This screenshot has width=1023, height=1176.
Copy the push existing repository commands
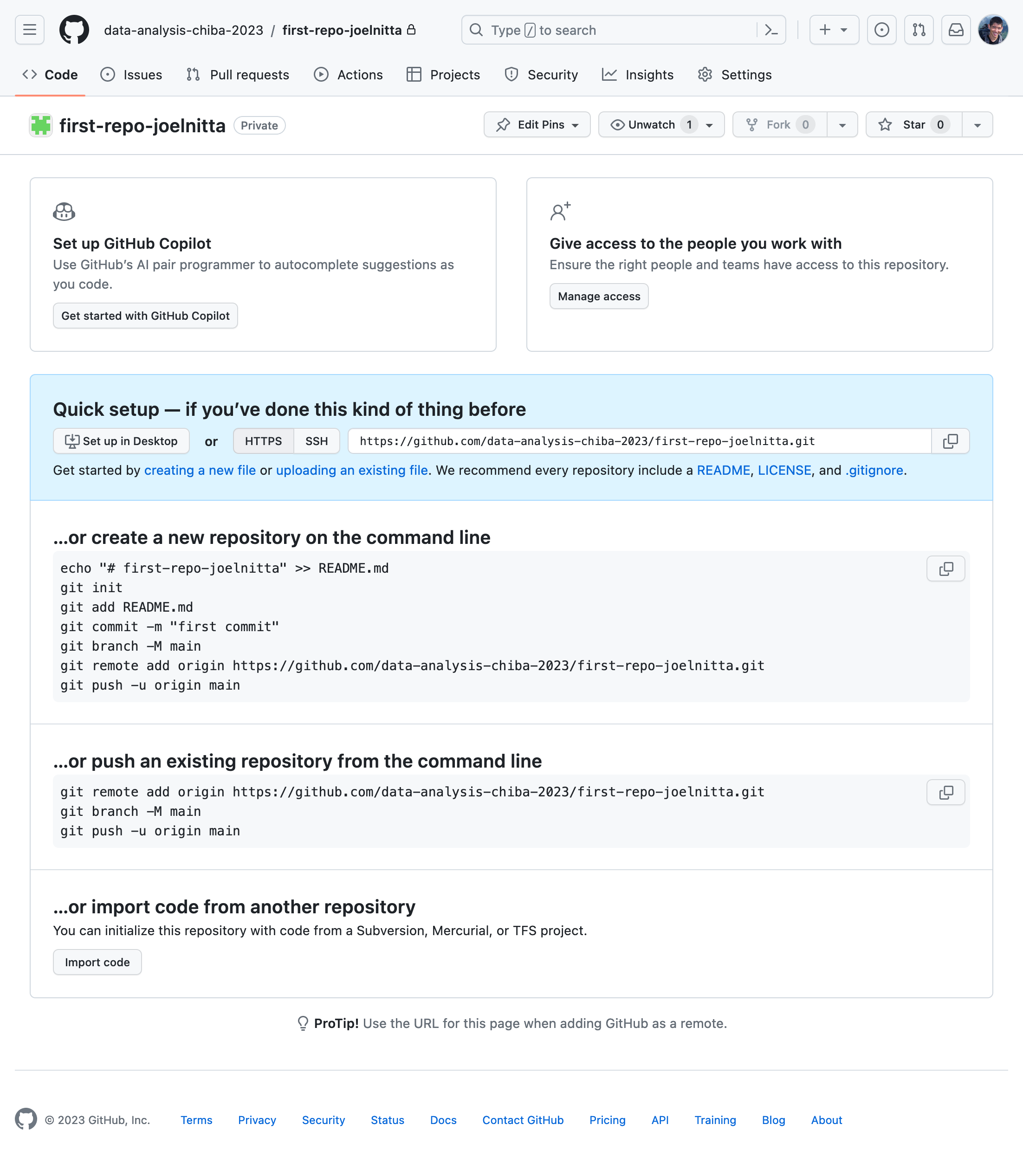pos(945,792)
